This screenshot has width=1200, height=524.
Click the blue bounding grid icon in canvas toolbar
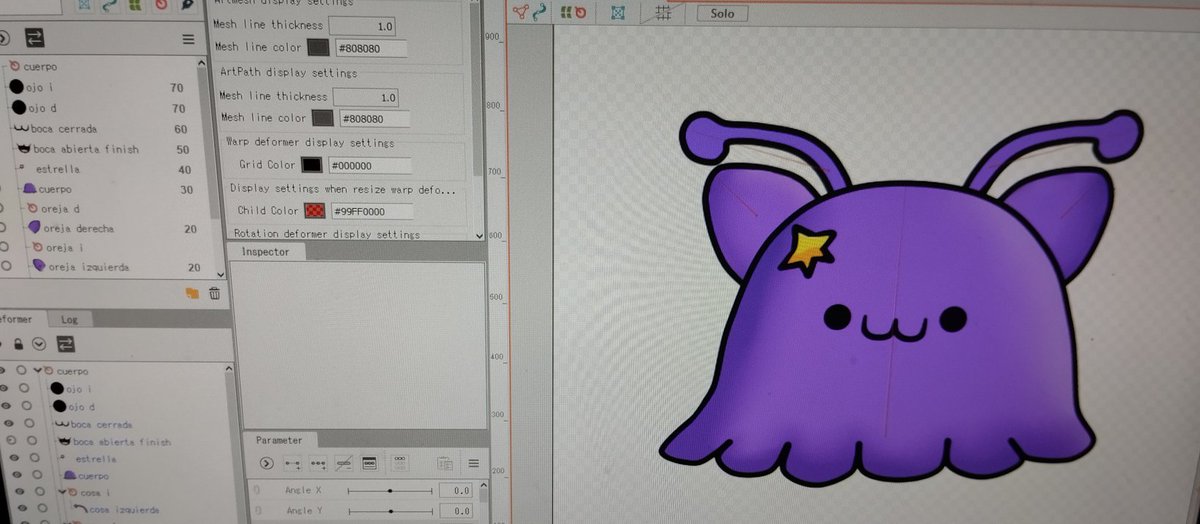pos(619,13)
